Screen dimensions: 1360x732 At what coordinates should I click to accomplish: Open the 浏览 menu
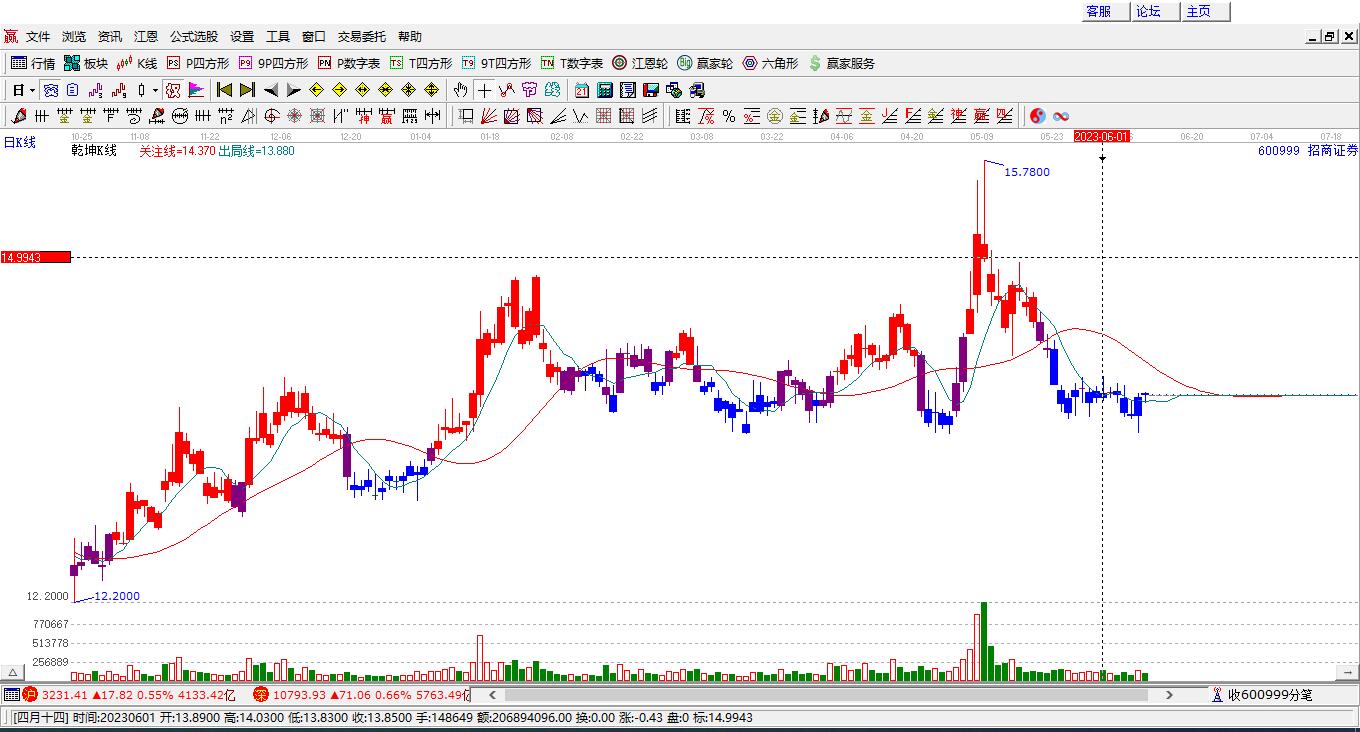(74, 37)
